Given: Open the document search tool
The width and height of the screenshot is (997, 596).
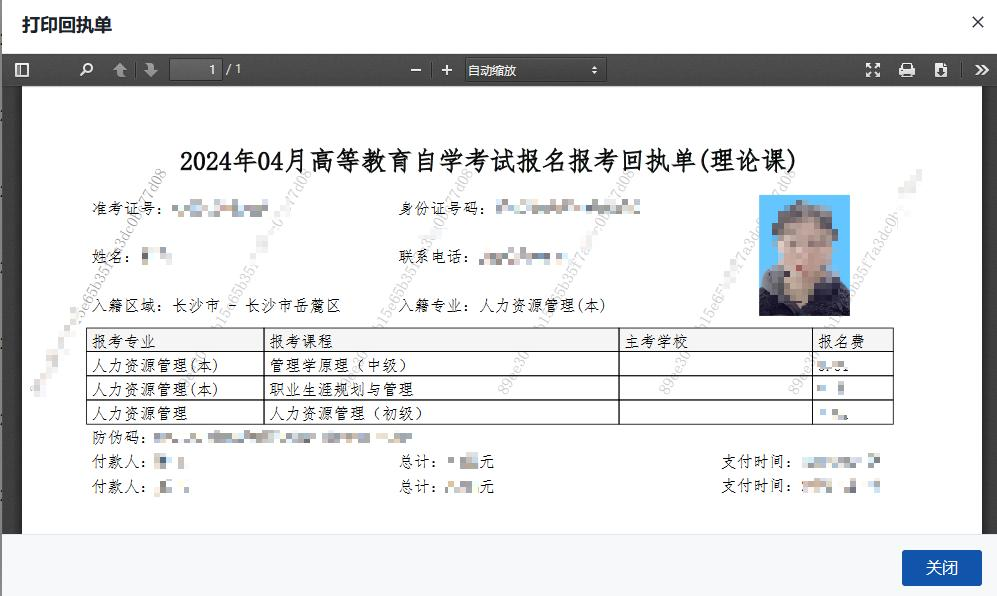Looking at the screenshot, I should pos(86,70).
